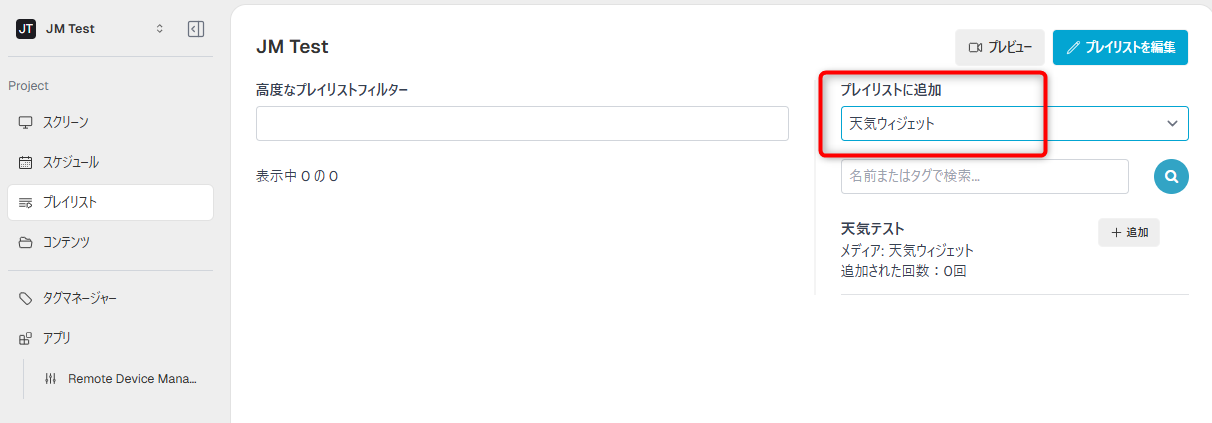Expand the 天気ウィジェット dropdown

[x=1015, y=124]
